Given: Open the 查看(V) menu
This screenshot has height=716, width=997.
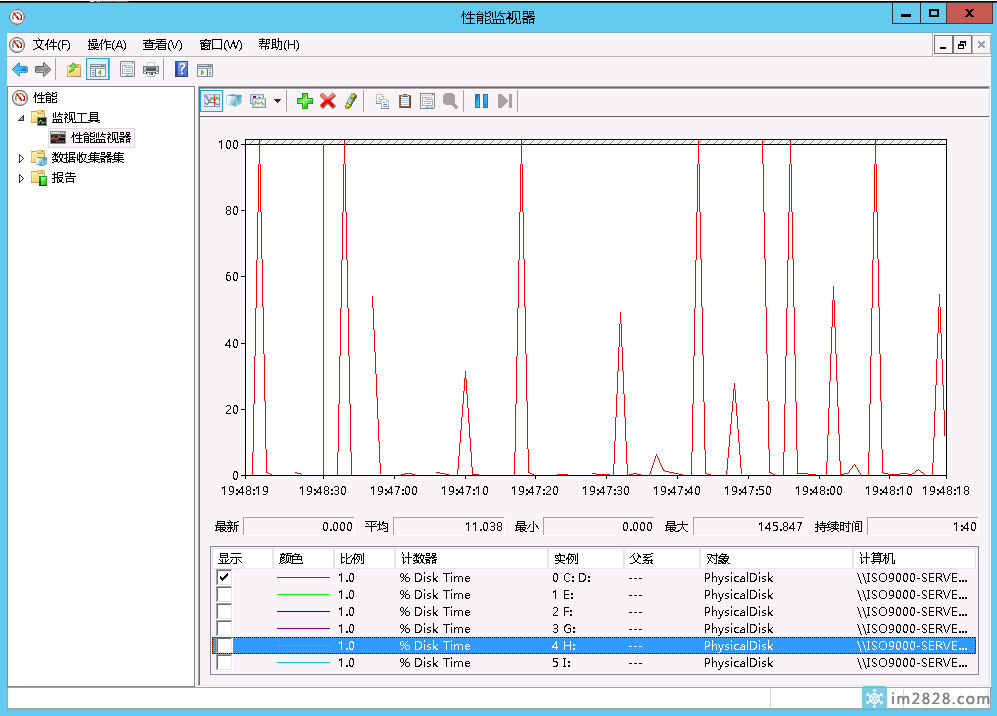Looking at the screenshot, I should tap(162, 45).
